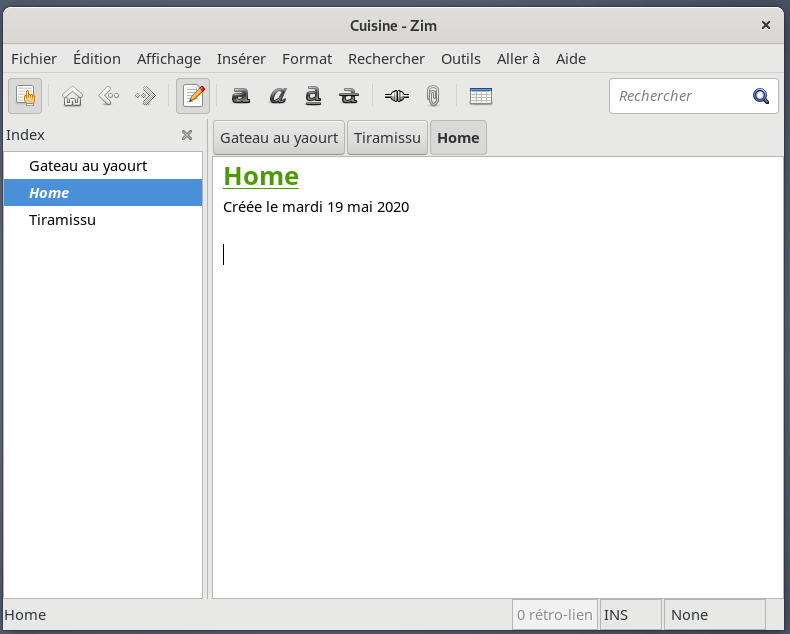The height and width of the screenshot is (634, 790).
Task: Click into the Rechercher search field
Action: tap(680, 96)
